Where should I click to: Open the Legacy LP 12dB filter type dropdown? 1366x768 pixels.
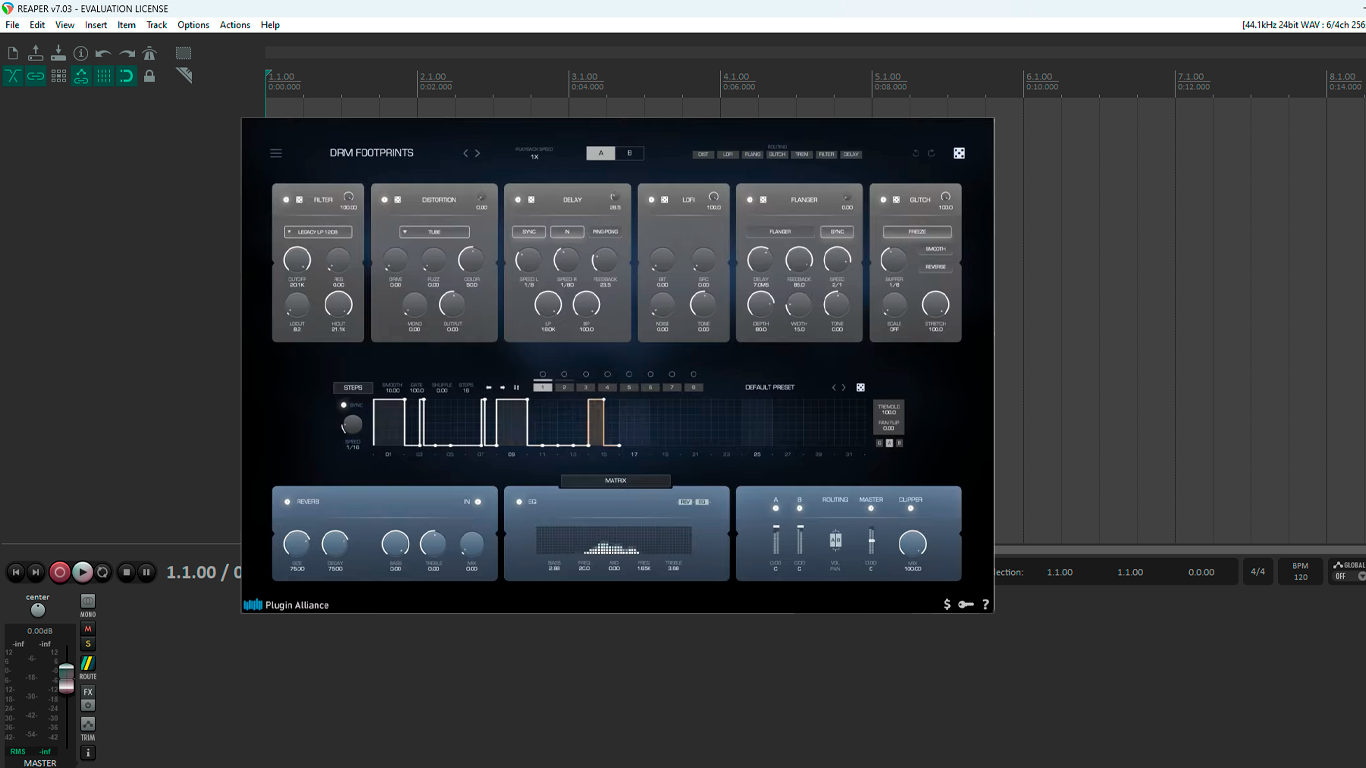[318, 232]
